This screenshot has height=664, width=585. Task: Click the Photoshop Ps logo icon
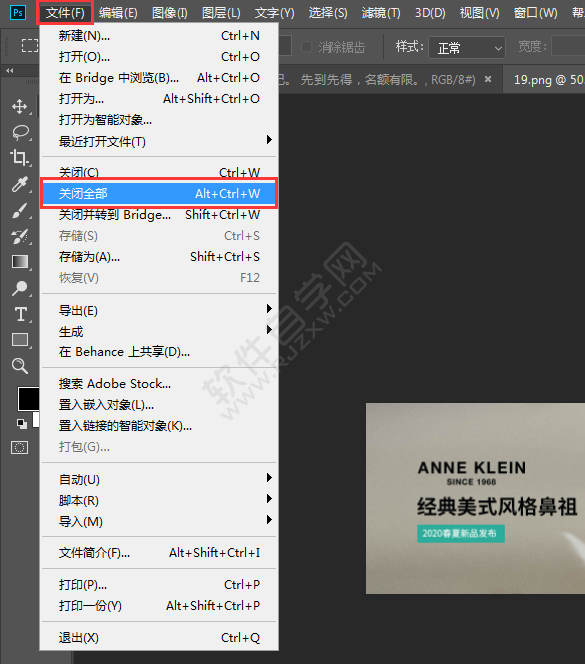(18, 13)
